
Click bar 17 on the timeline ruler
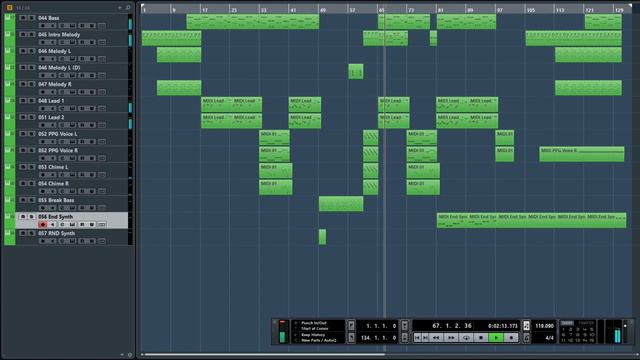[x=205, y=9]
